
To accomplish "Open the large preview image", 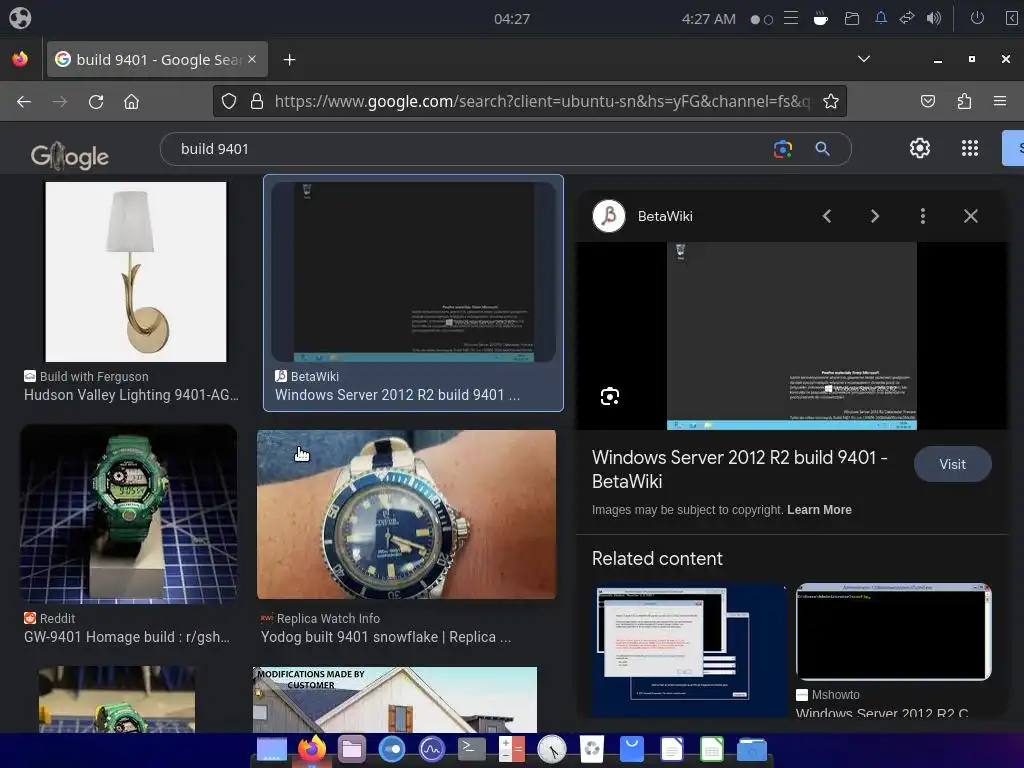I will click(792, 336).
